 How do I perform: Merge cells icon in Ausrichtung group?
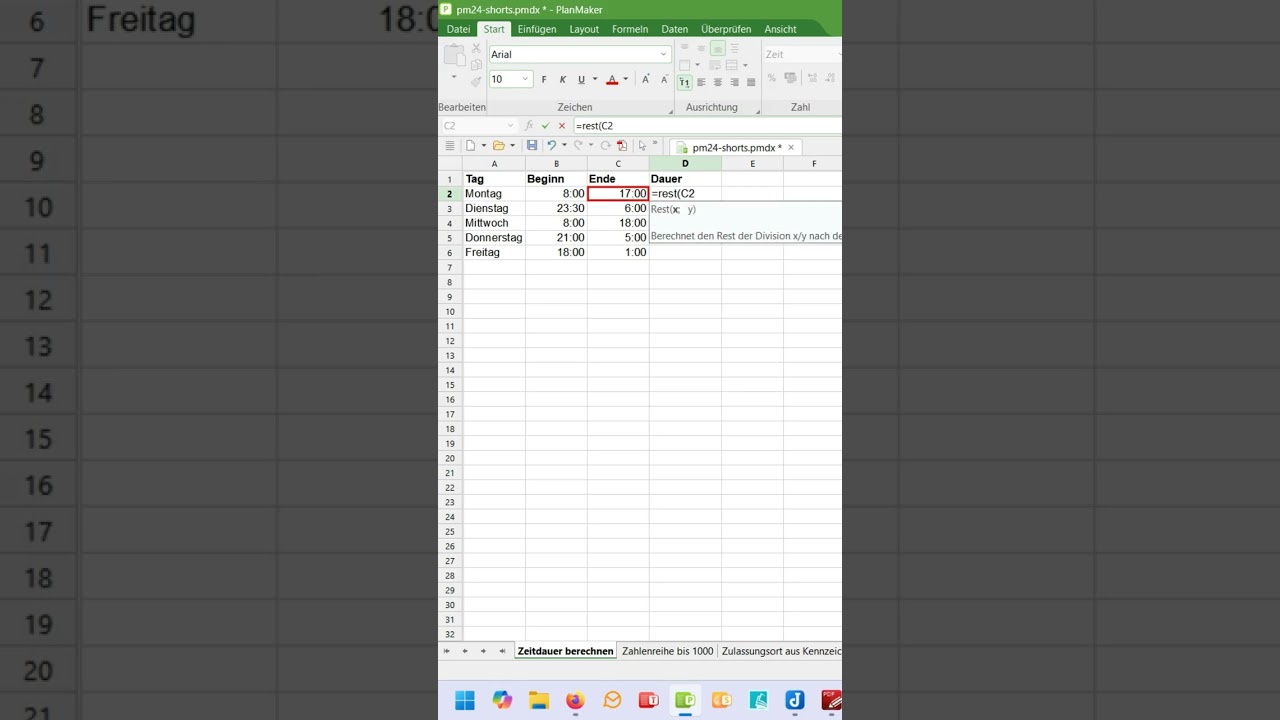tap(731, 65)
